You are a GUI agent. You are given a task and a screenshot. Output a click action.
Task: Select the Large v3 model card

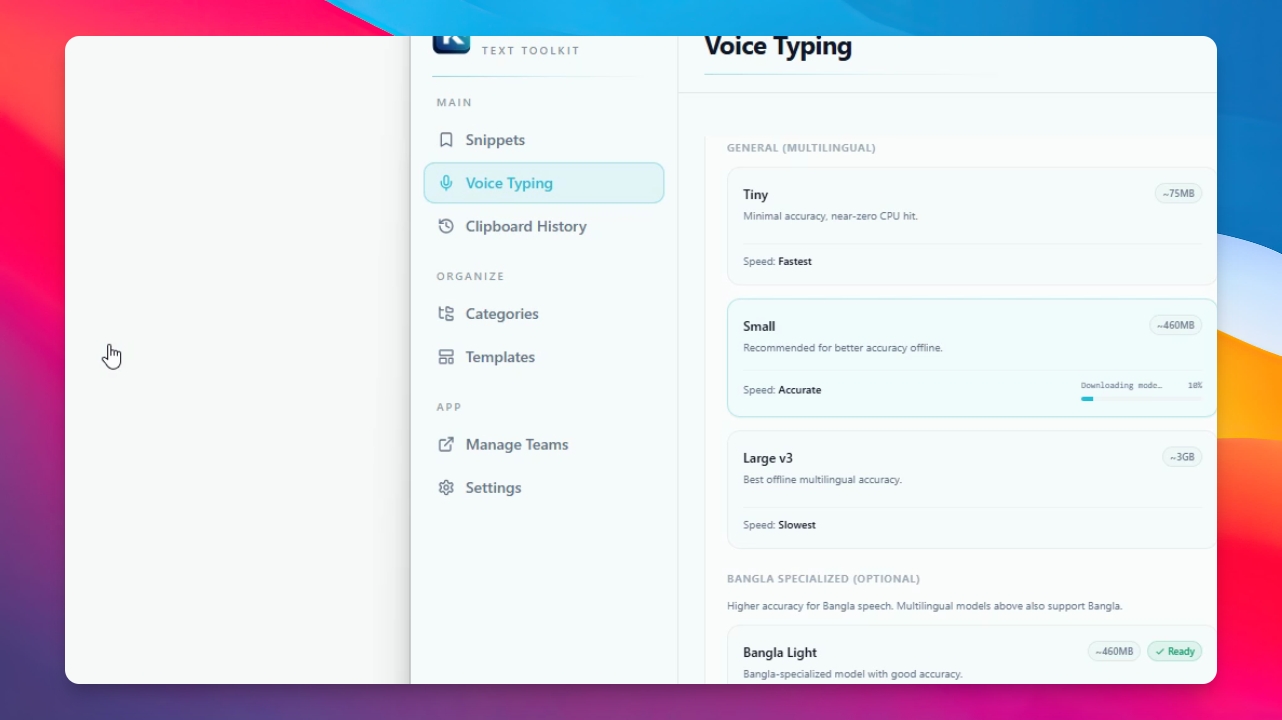972,490
